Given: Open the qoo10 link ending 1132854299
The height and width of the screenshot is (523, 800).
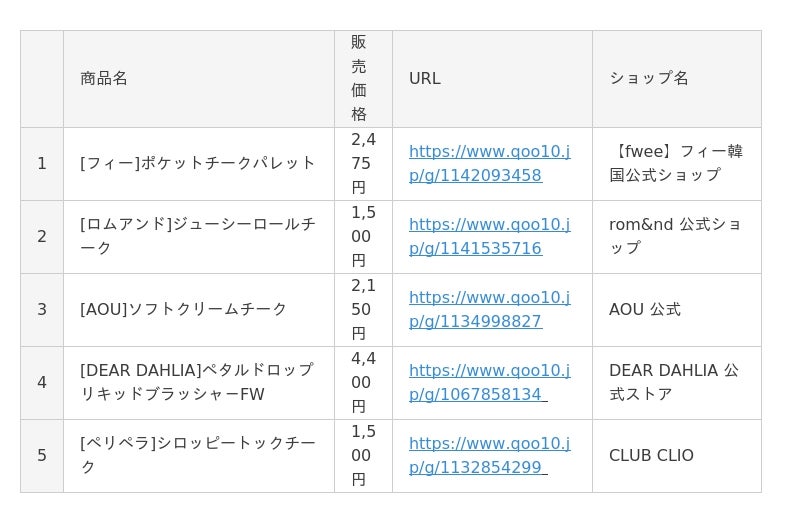Looking at the screenshot, I should (x=489, y=455).
